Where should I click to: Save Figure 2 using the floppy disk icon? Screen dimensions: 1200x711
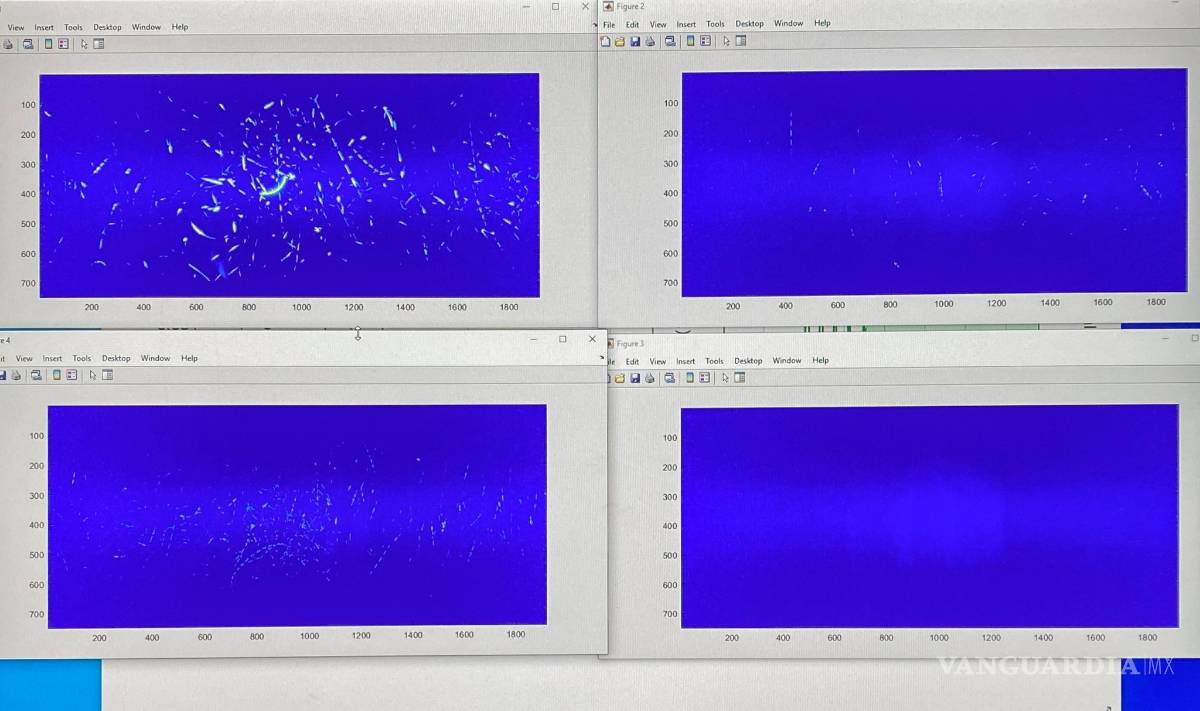coord(634,41)
